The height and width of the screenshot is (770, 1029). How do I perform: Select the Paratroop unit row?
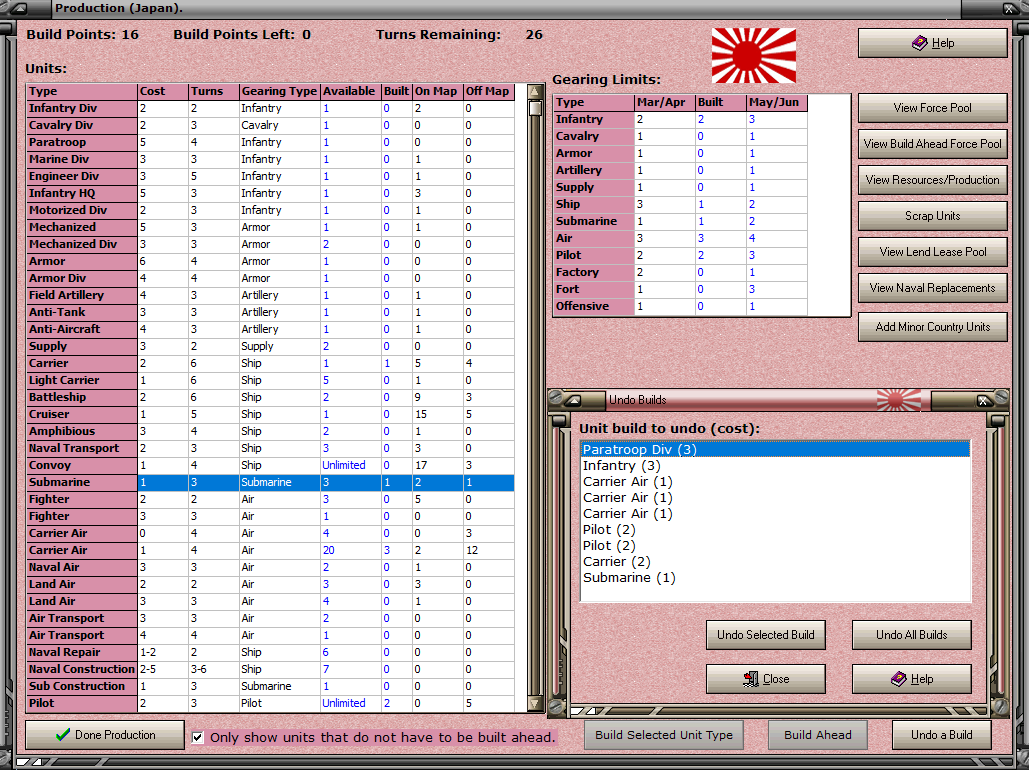[x=270, y=142]
